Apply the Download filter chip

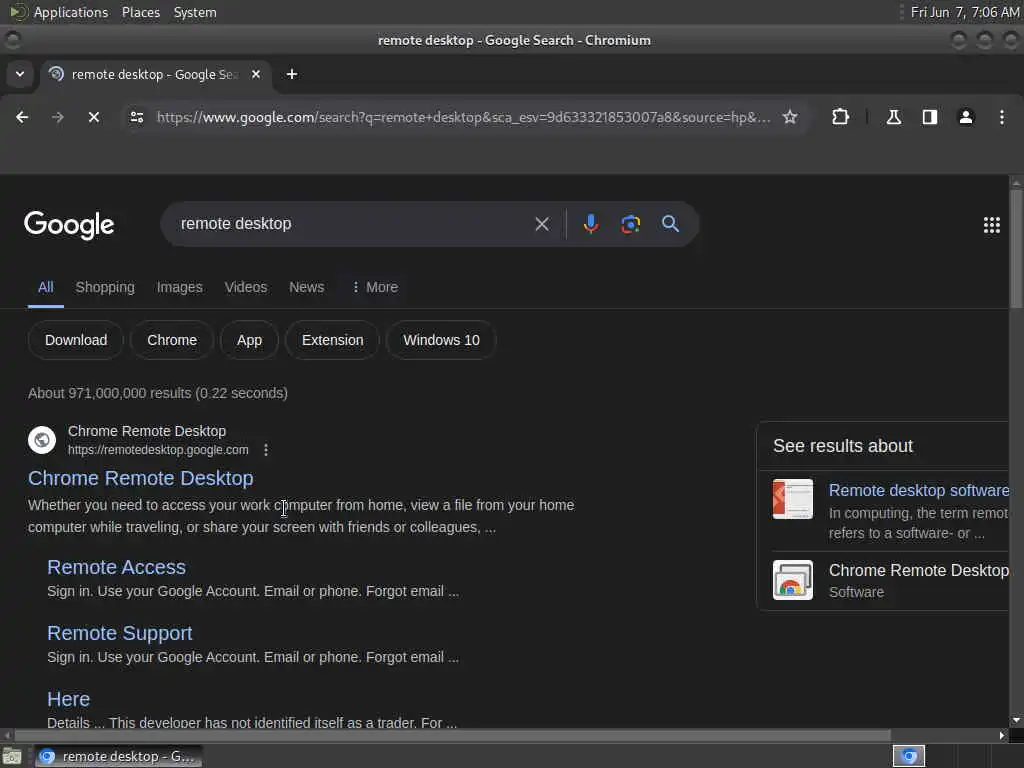76,340
